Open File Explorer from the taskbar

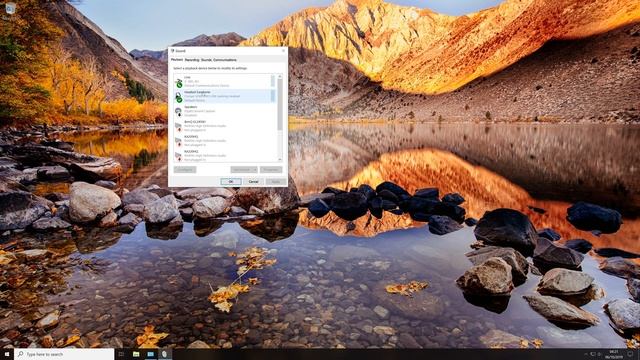point(136,354)
